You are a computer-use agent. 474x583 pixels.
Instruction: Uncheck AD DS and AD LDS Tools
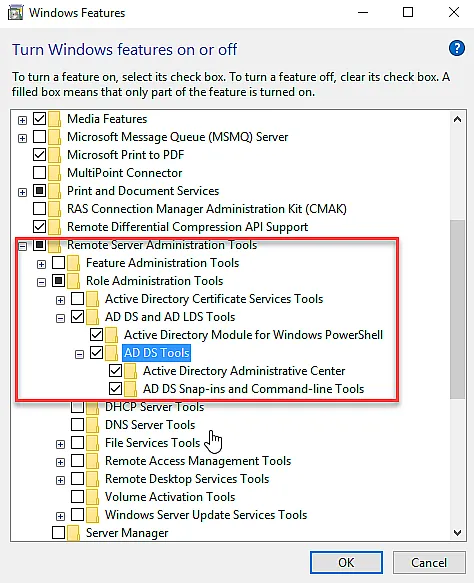click(x=77, y=316)
